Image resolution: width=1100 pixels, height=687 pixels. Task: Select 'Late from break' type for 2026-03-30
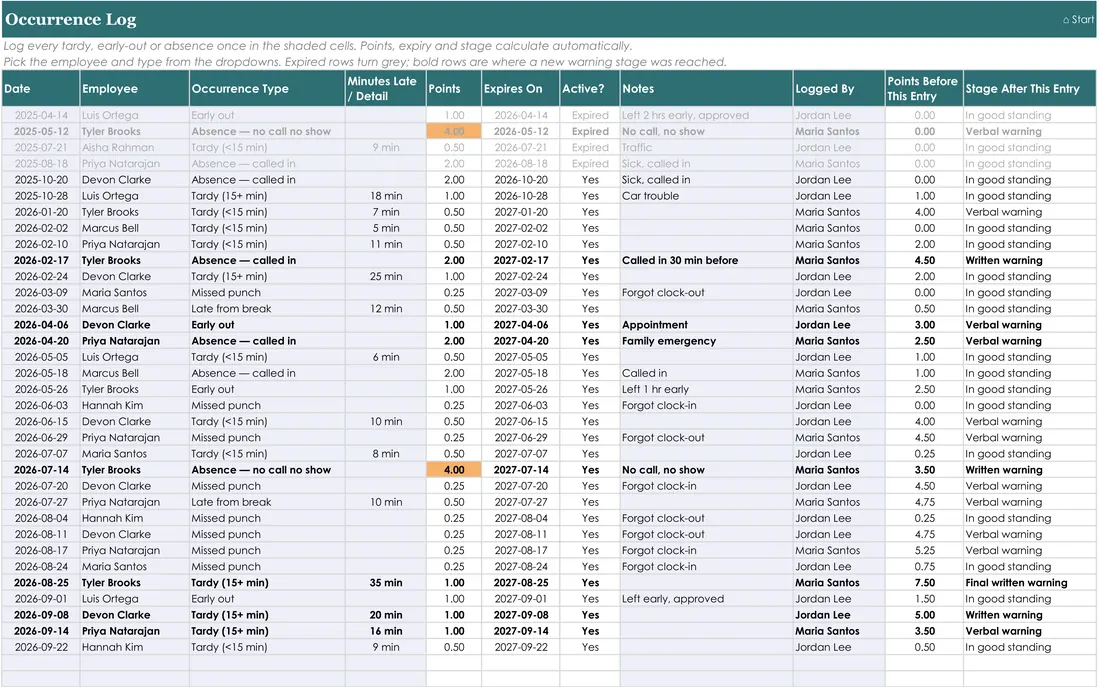point(267,309)
